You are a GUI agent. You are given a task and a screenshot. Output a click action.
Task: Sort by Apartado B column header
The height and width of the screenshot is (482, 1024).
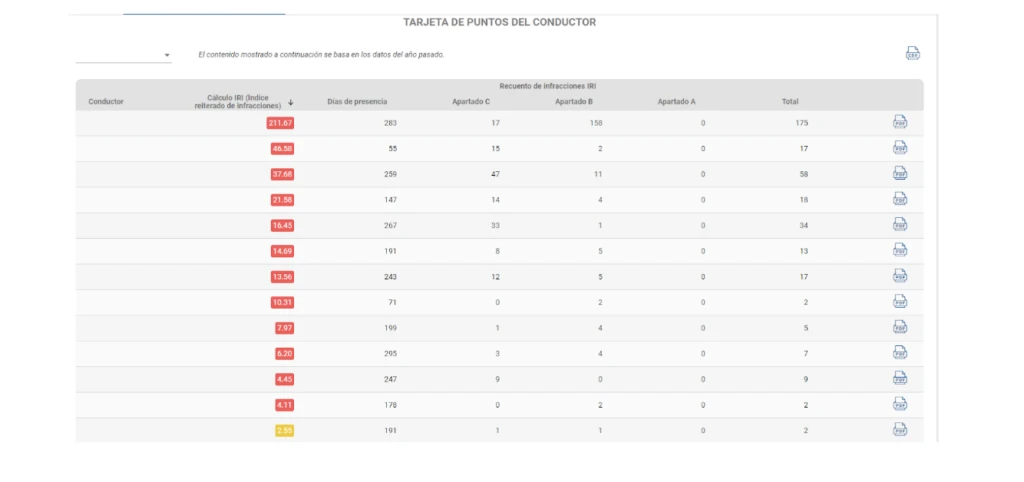click(574, 102)
